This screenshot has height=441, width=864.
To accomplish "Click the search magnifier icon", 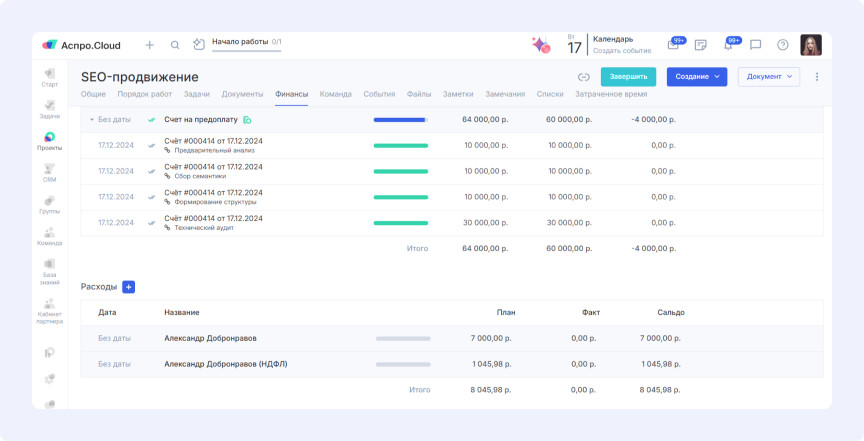I will tap(175, 45).
